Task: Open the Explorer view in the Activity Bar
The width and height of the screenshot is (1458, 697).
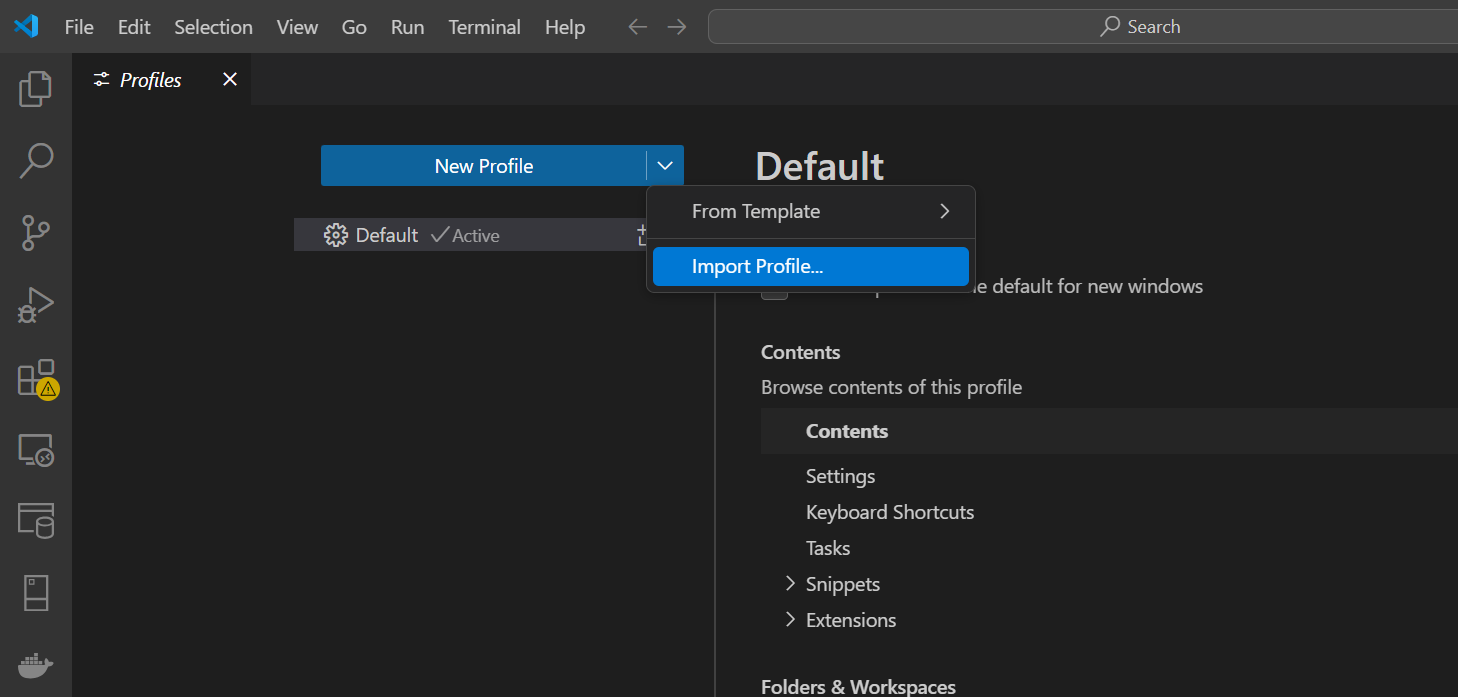Action: click(x=35, y=88)
